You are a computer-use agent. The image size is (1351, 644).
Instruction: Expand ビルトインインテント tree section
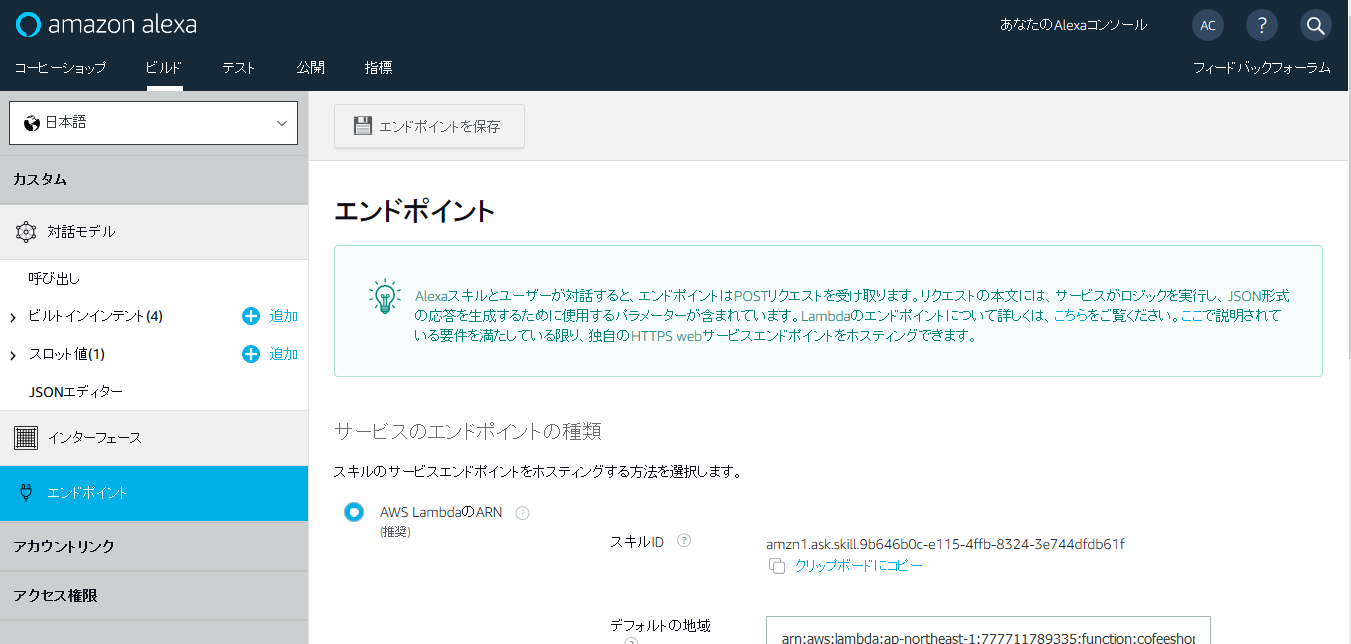(13, 317)
